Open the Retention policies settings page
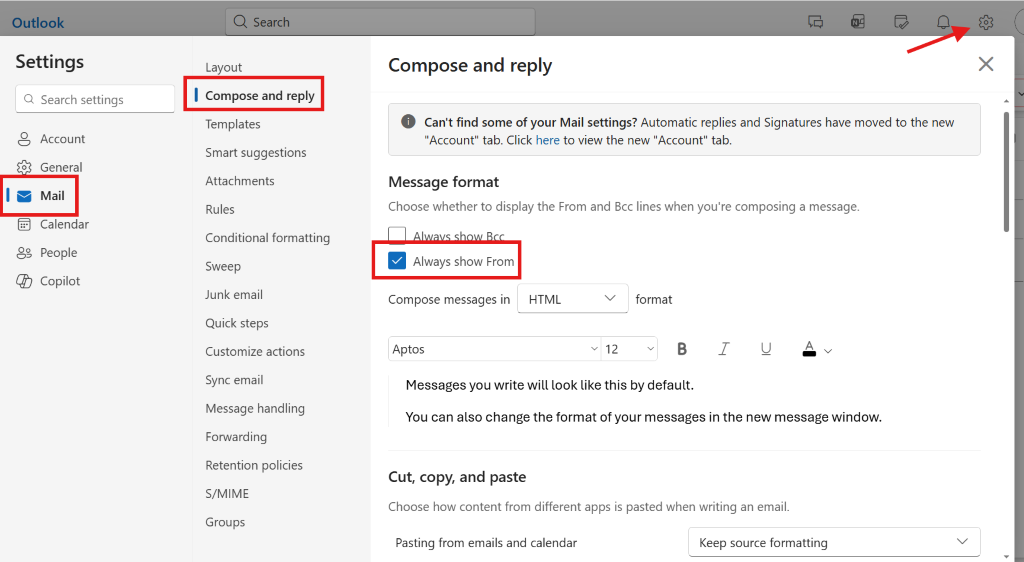This screenshot has width=1024, height=562. [x=253, y=465]
